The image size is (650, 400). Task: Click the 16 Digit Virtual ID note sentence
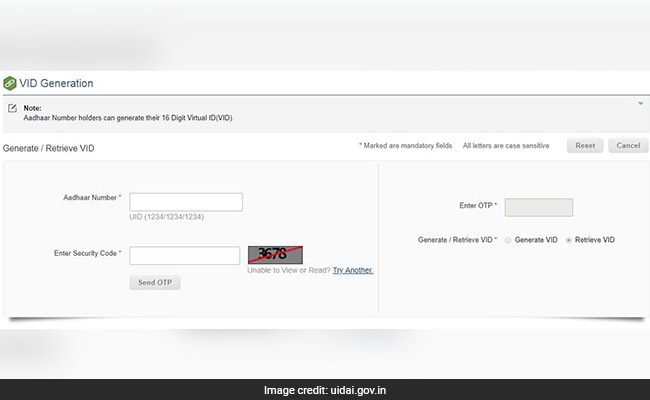click(129, 118)
